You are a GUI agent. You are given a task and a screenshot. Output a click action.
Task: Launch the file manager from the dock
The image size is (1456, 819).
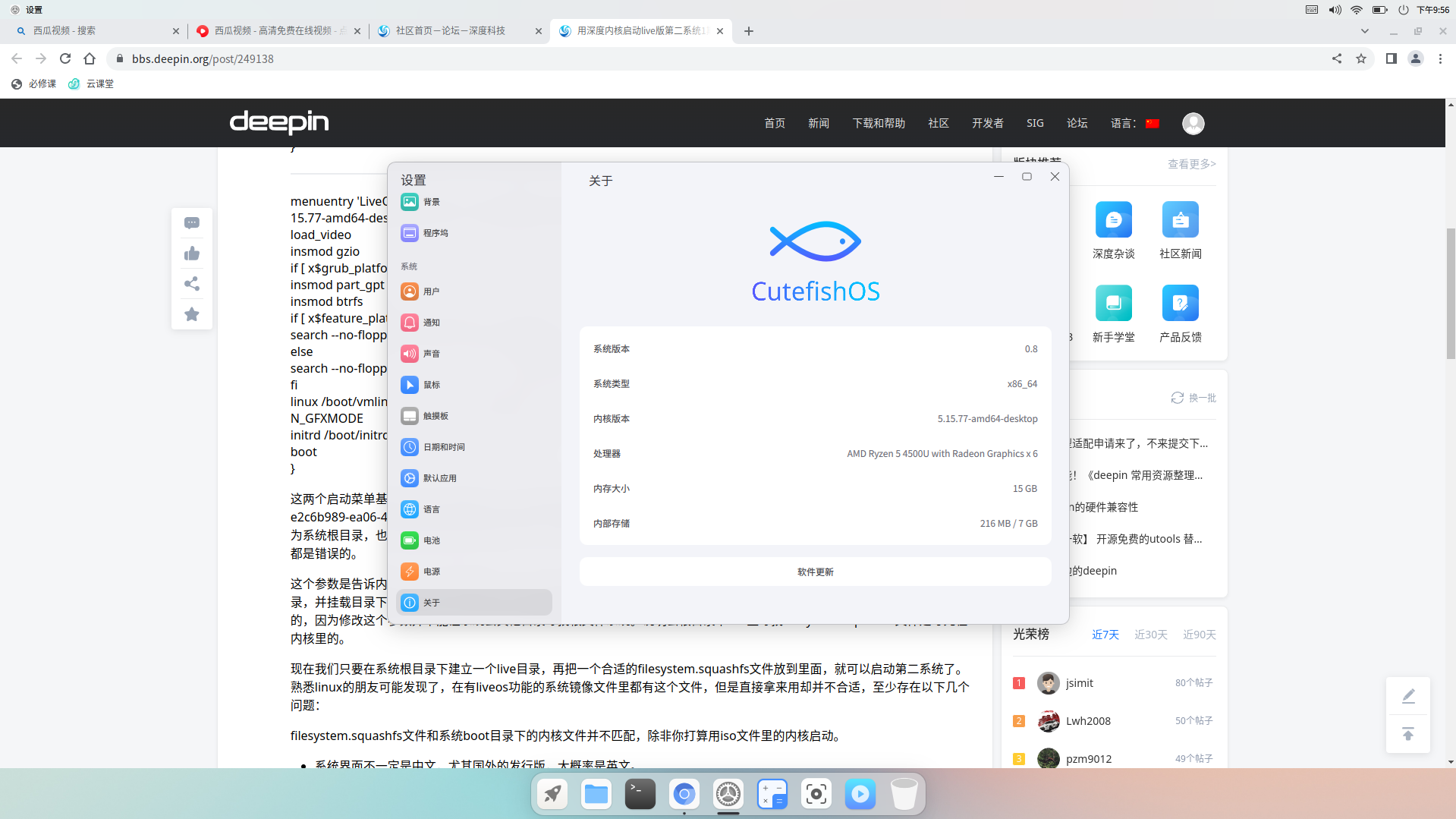[596, 795]
